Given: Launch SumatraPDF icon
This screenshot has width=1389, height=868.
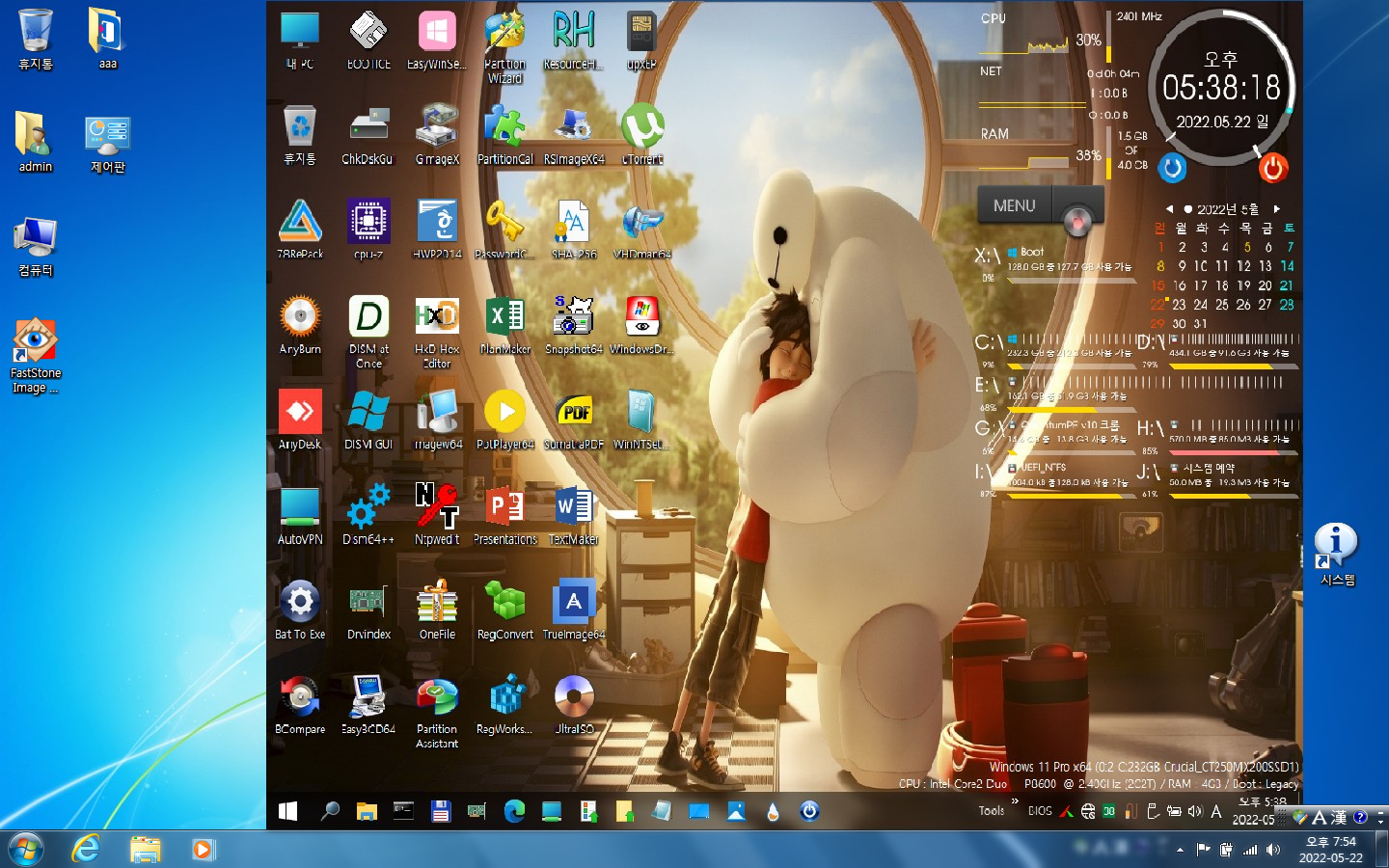Looking at the screenshot, I should (x=573, y=420).
